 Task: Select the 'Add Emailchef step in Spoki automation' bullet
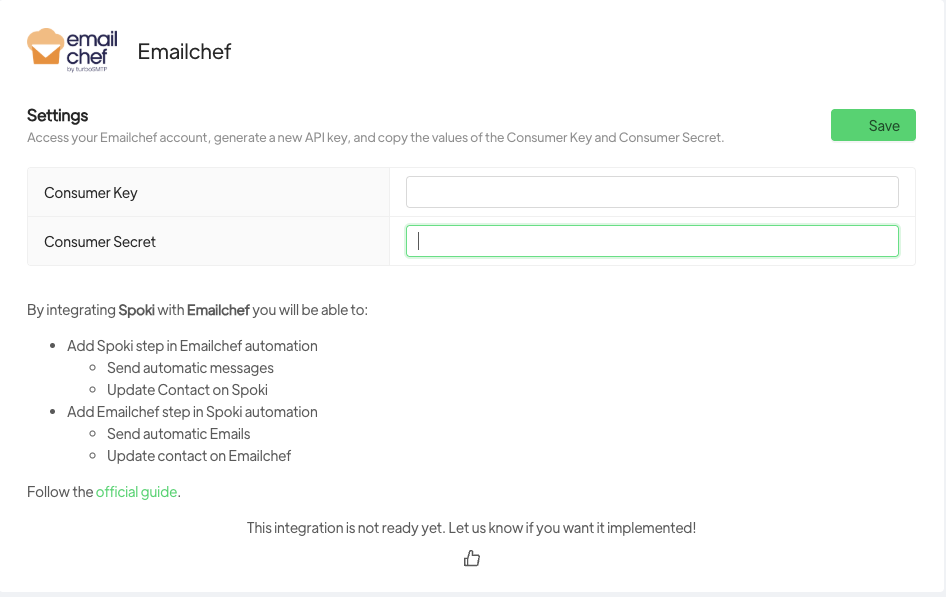click(192, 412)
